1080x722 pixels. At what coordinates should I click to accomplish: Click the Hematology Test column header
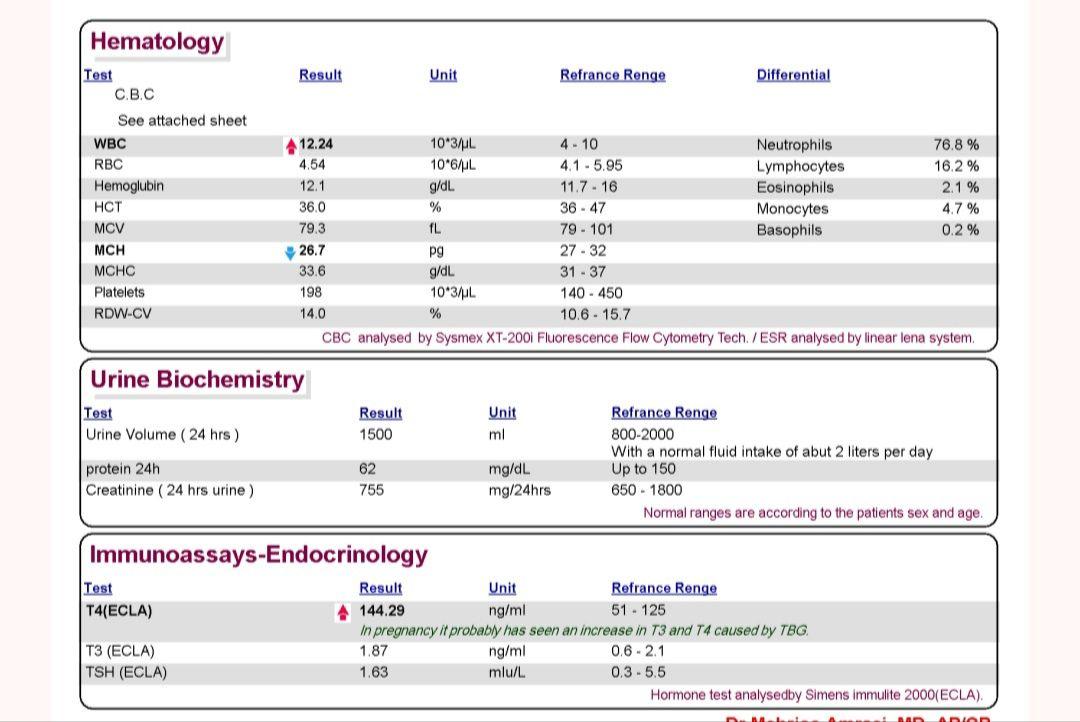[x=98, y=75]
